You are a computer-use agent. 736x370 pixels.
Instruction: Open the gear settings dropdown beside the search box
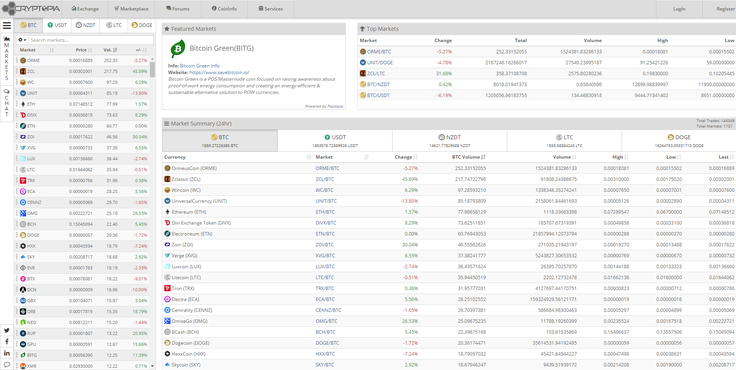click(x=22, y=40)
